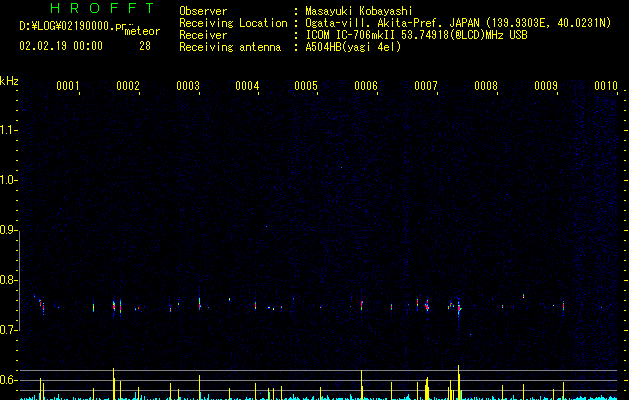This screenshot has height=400, width=629.
Task: Click the meteor count value 28
Action: pos(145,46)
